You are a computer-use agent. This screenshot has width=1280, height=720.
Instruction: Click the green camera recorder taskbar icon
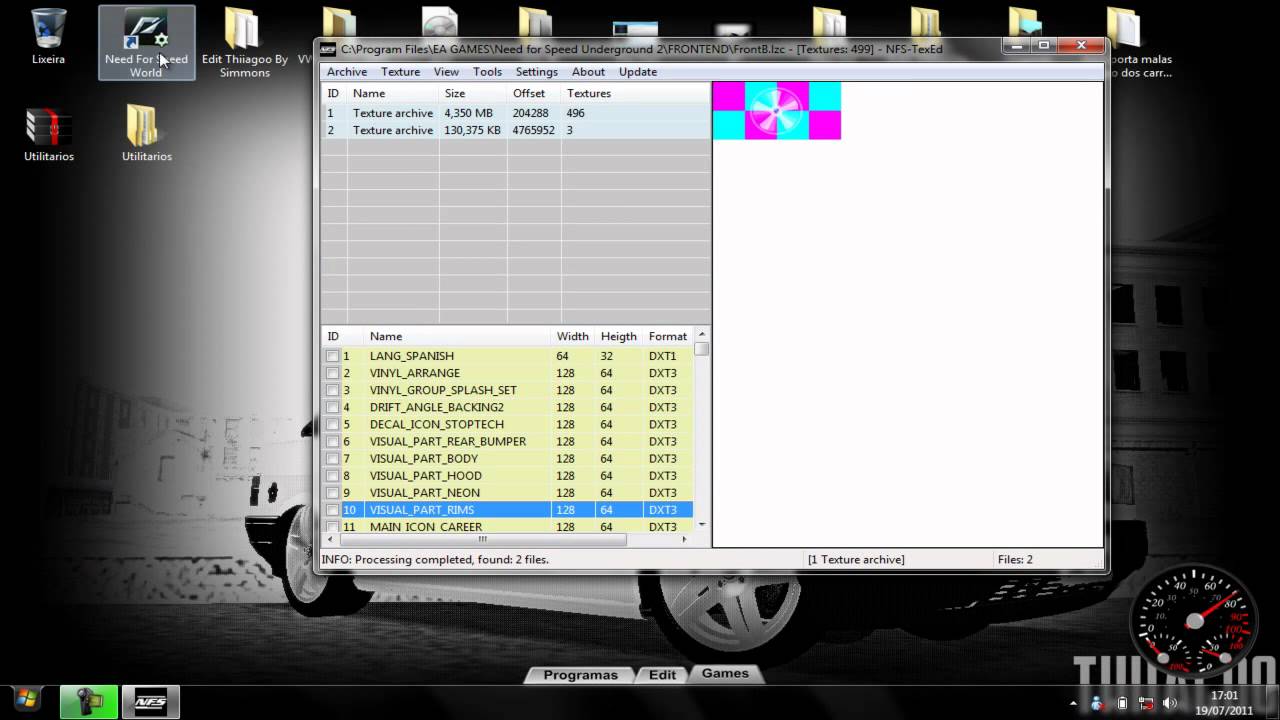pos(89,702)
